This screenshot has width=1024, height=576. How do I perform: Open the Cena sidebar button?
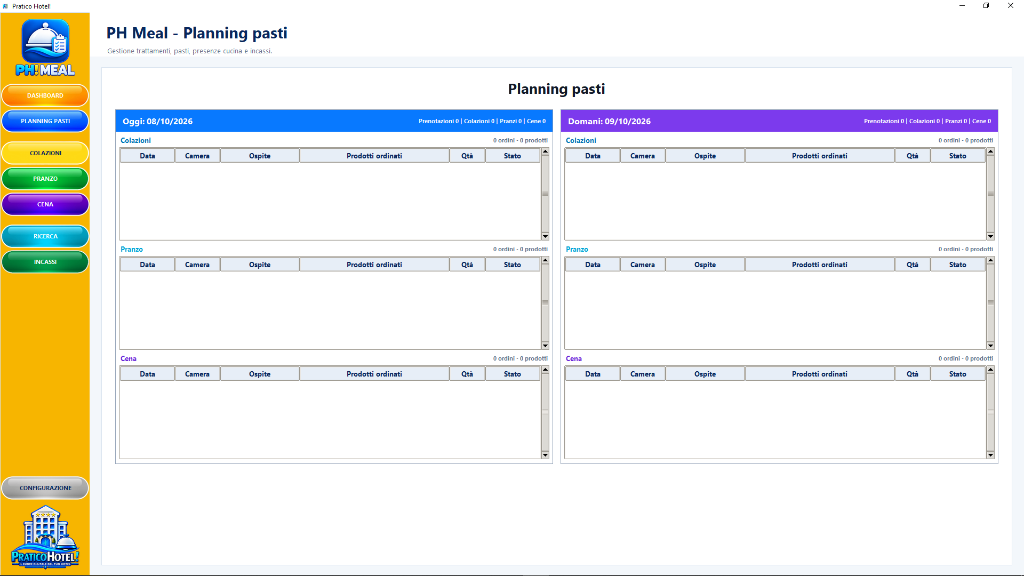coord(45,204)
